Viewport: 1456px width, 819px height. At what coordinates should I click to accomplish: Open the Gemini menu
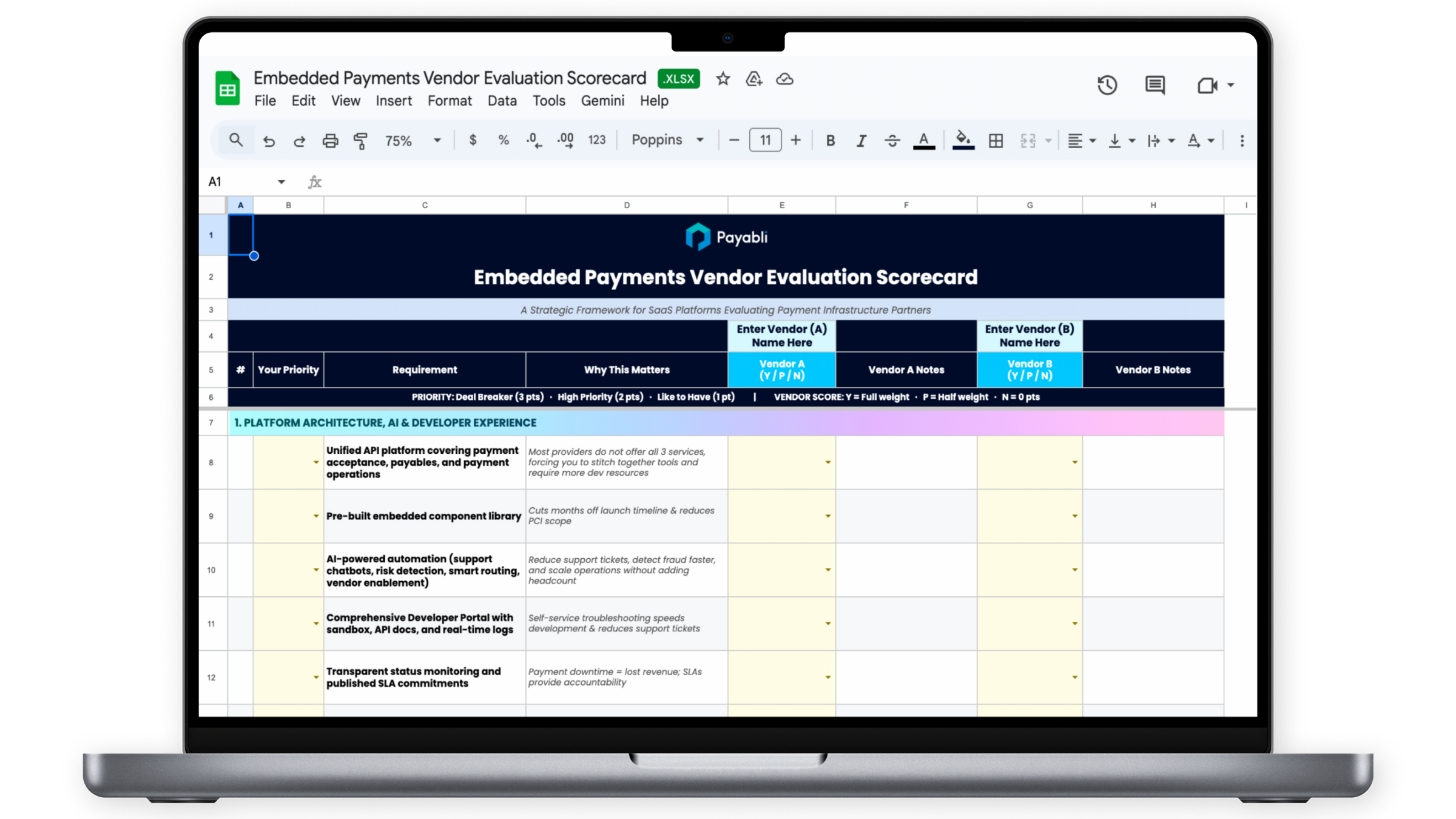pyautogui.click(x=602, y=101)
